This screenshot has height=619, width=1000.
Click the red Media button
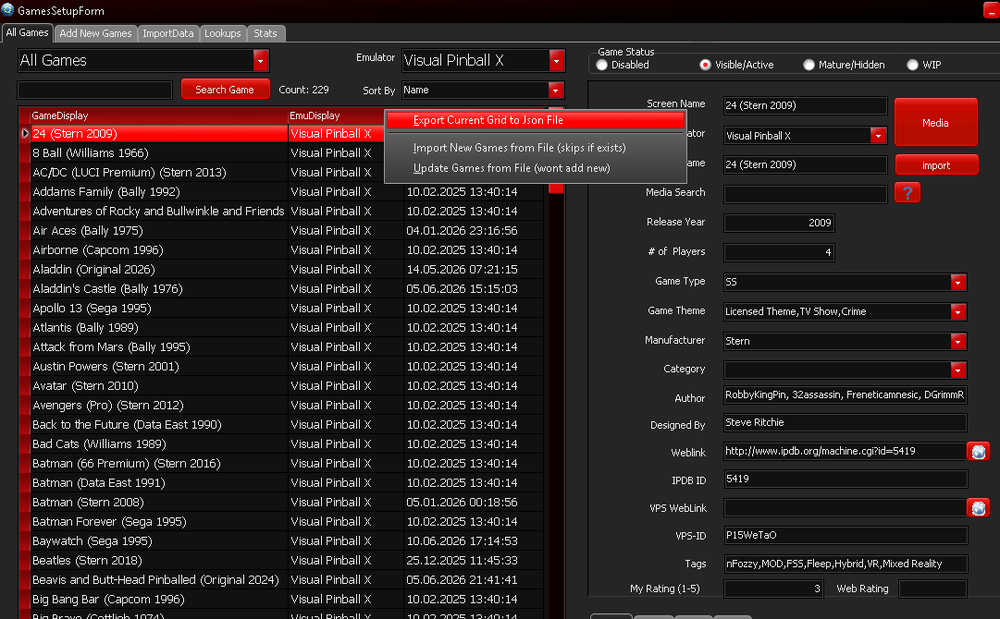[936, 122]
